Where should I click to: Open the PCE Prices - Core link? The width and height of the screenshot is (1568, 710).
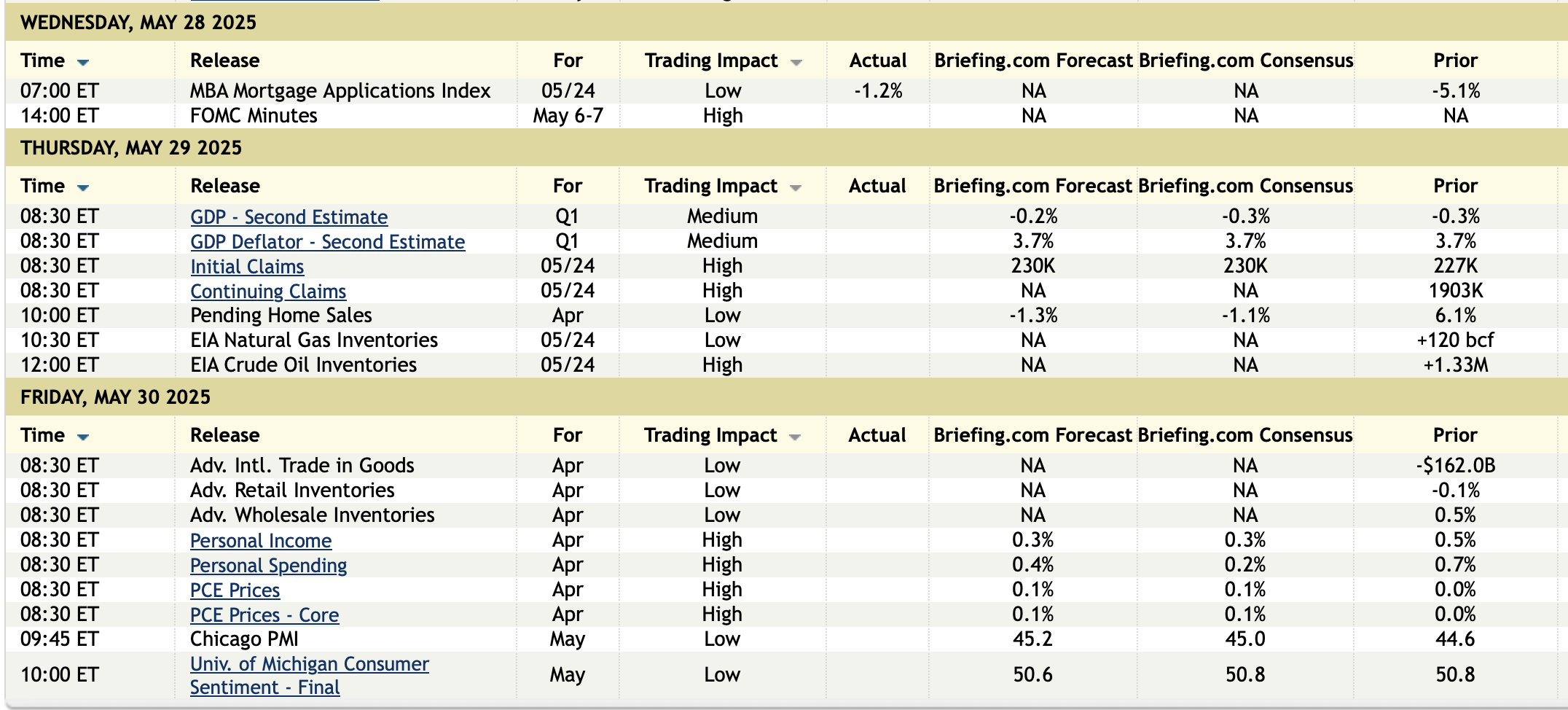264,615
